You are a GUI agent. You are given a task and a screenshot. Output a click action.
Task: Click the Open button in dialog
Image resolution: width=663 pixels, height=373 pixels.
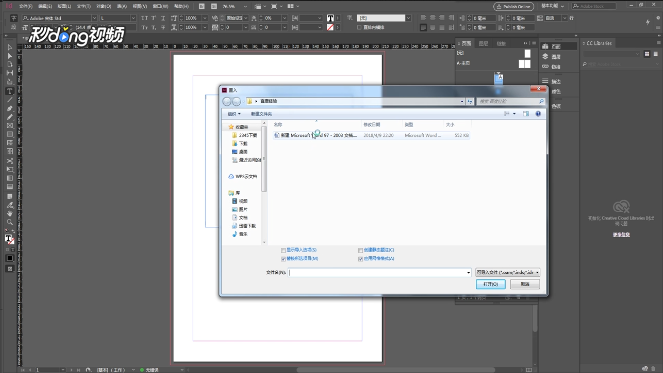(490, 284)
